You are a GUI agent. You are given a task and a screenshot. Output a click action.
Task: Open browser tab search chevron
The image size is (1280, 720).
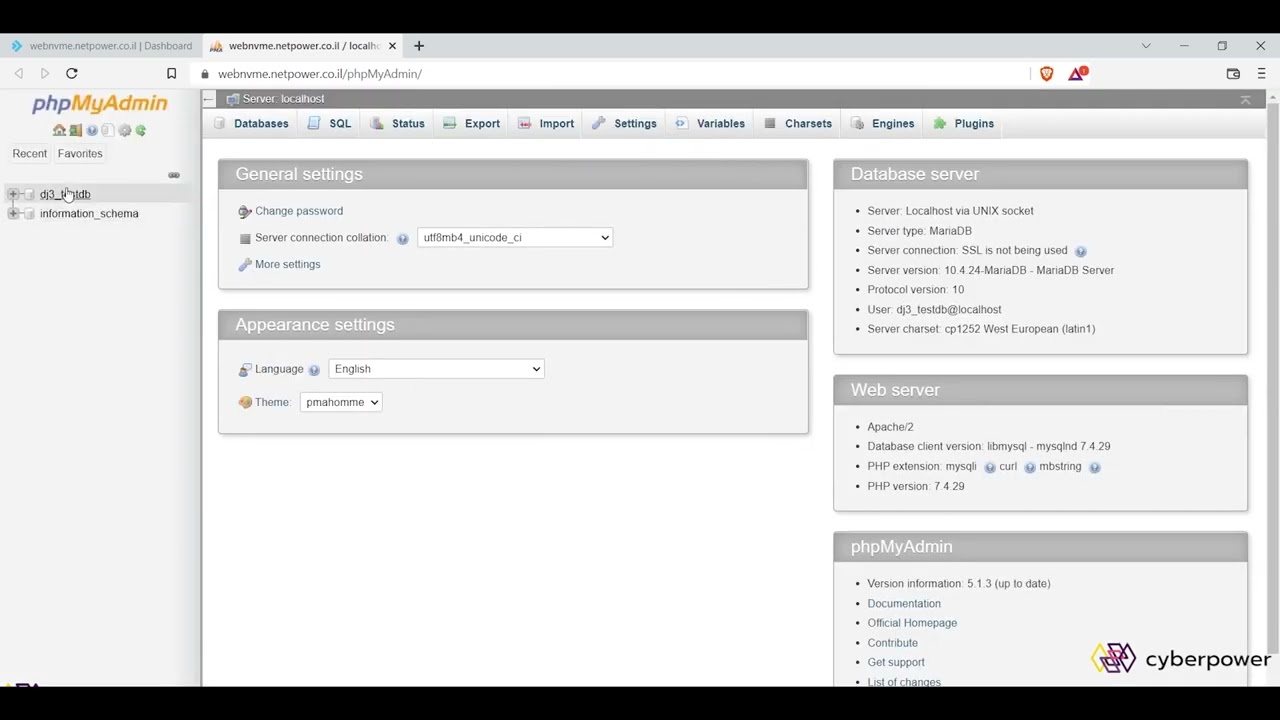point(1146,45)
